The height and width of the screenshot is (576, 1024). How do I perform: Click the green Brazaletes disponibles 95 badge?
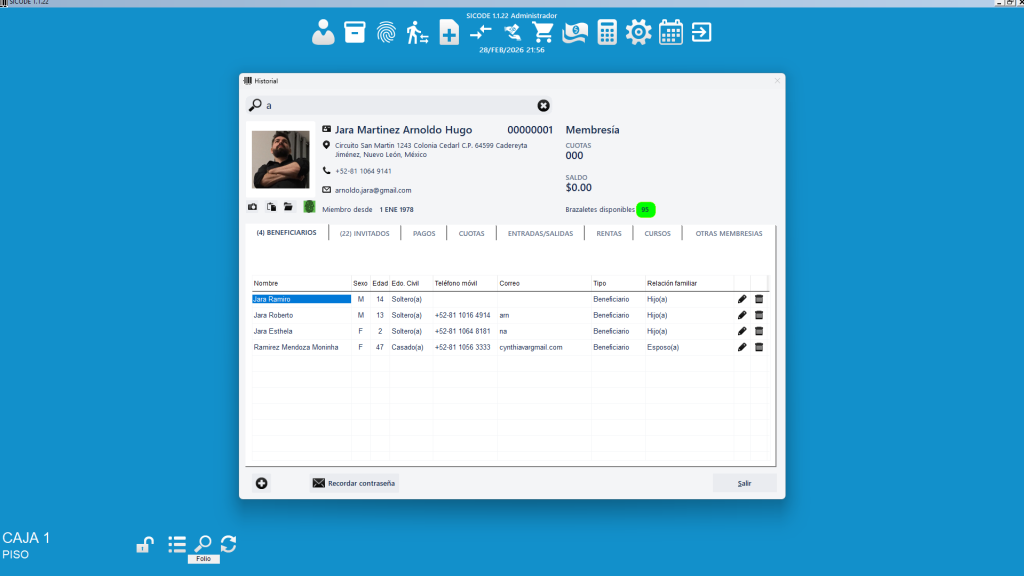pyautogui.click(x=646, y=210)
